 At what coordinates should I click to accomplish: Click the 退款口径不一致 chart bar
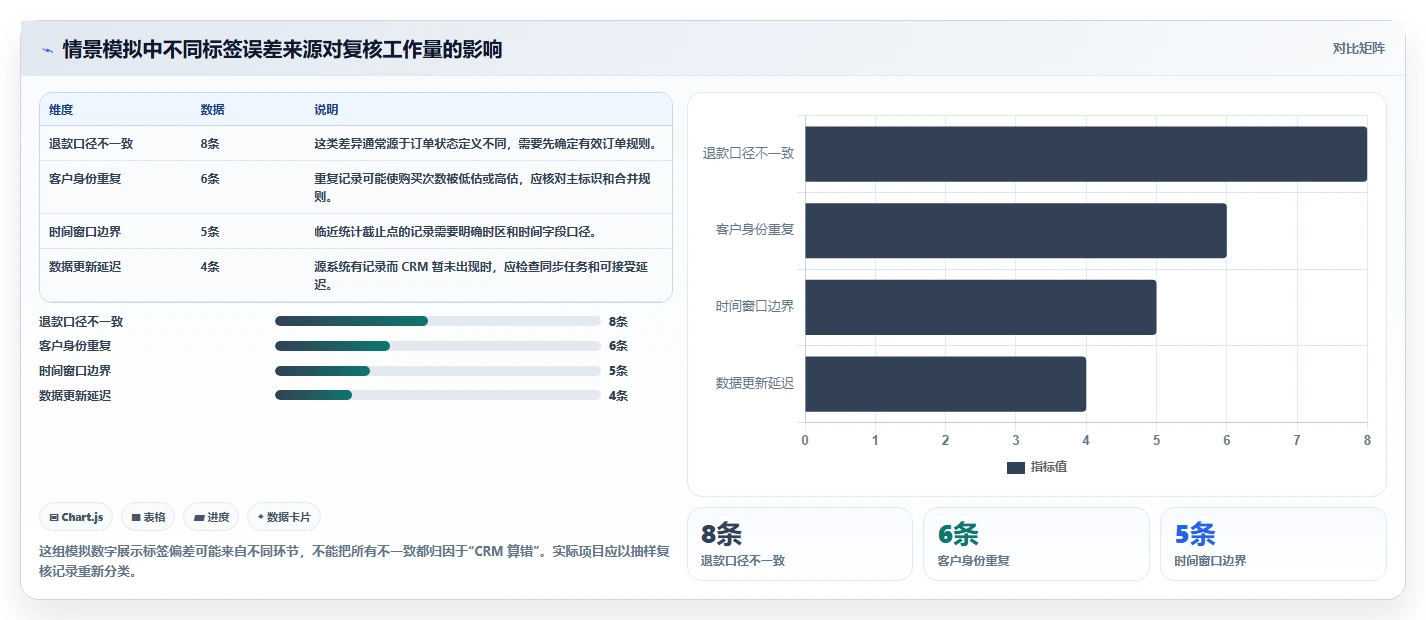pyautogui.click(x=1086, y=154)
